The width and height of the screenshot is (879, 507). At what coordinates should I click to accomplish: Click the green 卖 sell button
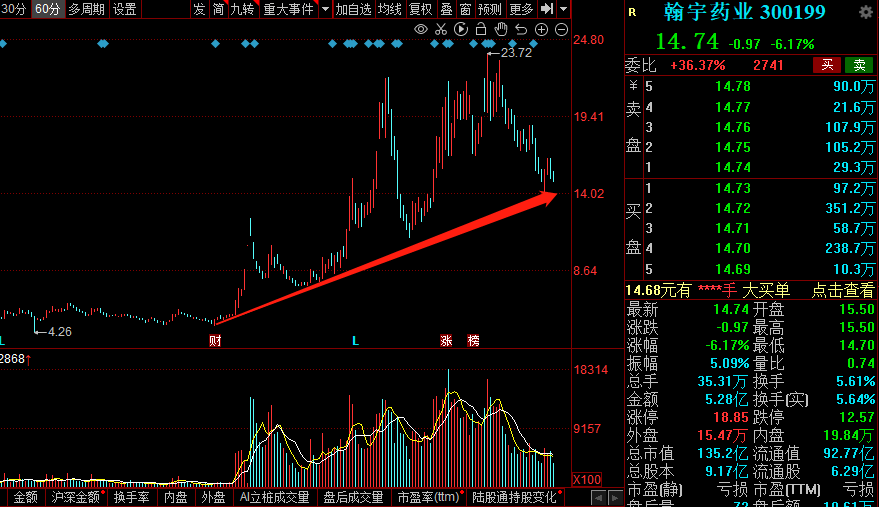tap(859, 65)
